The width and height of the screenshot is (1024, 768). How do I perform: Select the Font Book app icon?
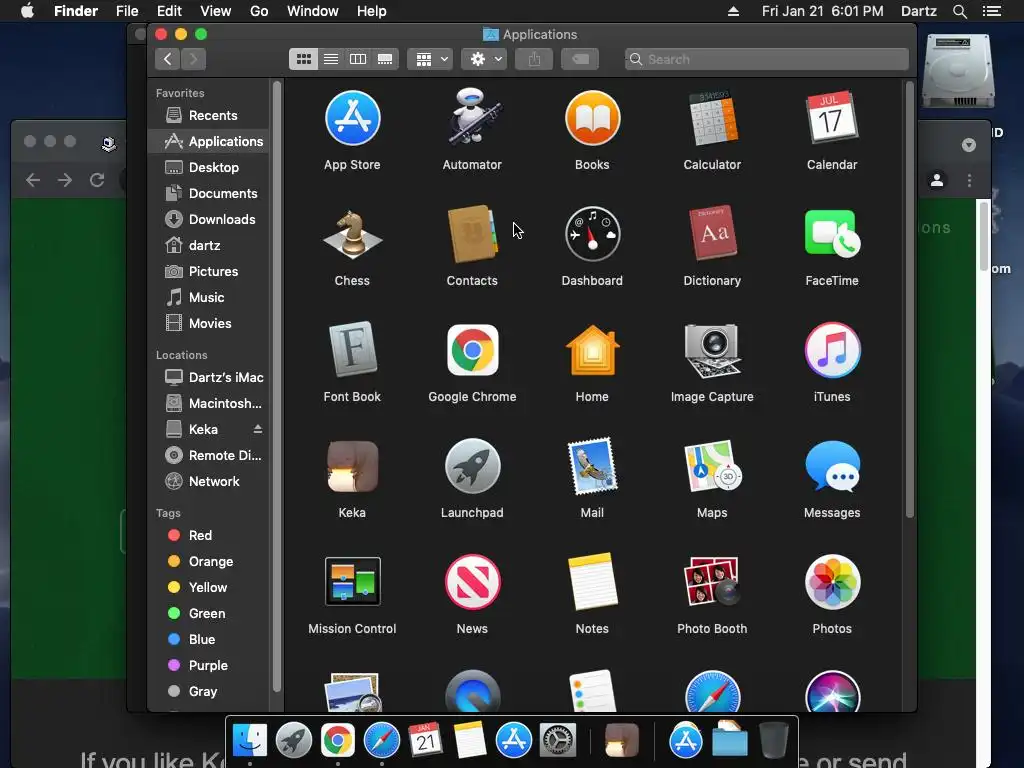pos(352,349)
